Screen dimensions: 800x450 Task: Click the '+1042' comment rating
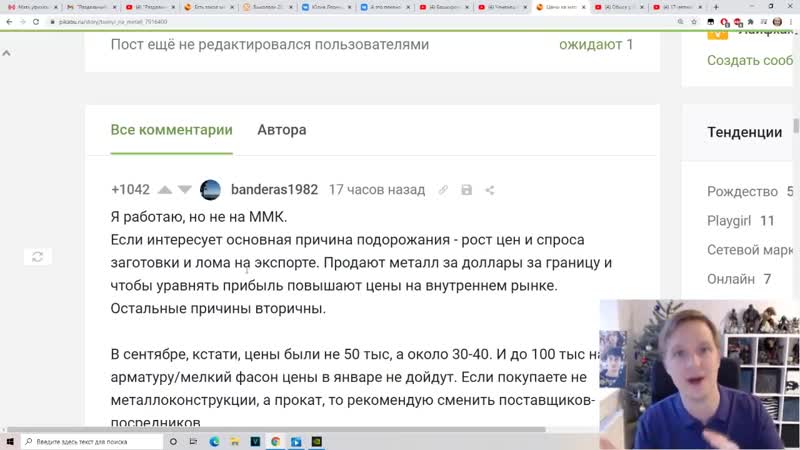point(131,190)
